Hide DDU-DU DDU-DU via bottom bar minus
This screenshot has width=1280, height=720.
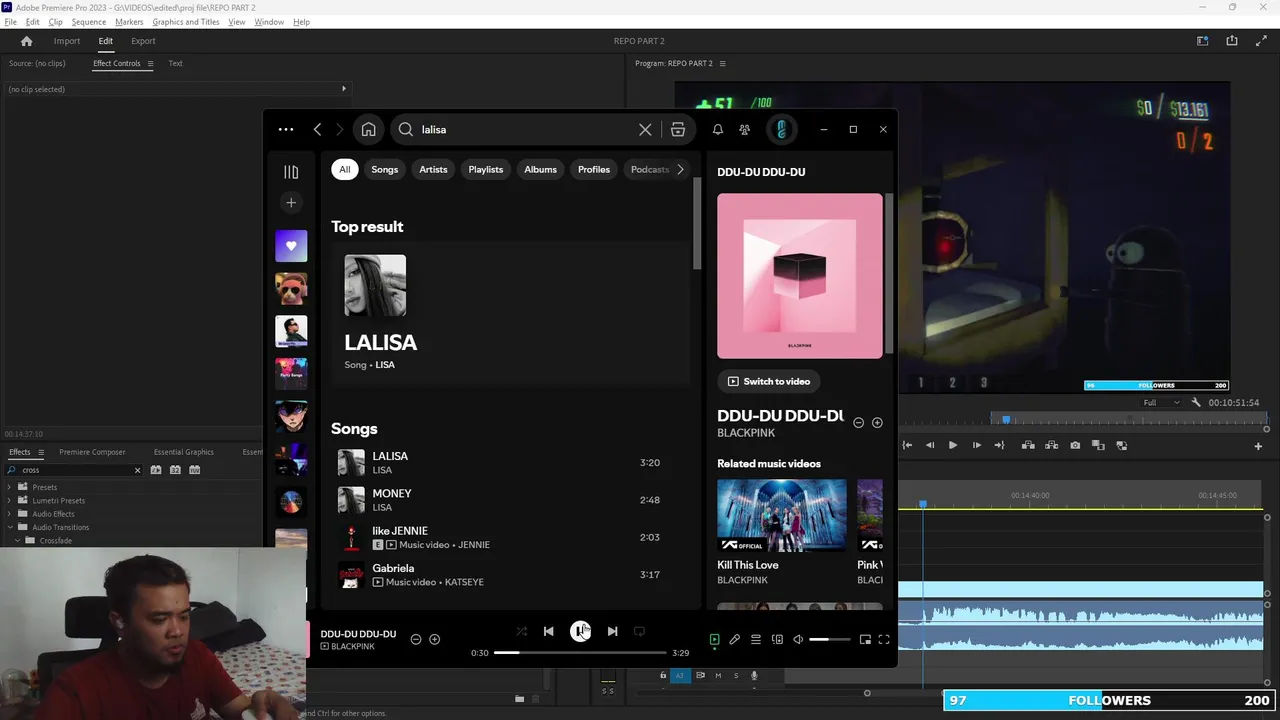[x=416, y=639]
